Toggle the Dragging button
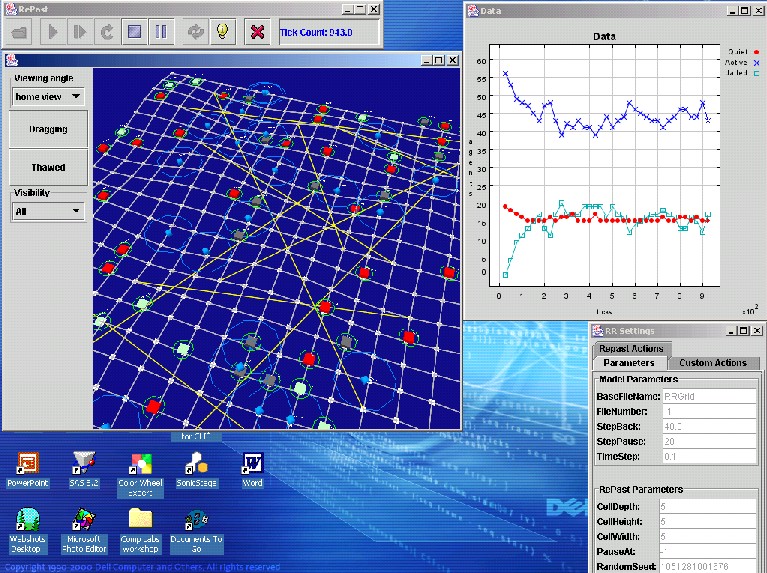Image resolution: width=767 pixels, height=573 pixels. (48, 129)
